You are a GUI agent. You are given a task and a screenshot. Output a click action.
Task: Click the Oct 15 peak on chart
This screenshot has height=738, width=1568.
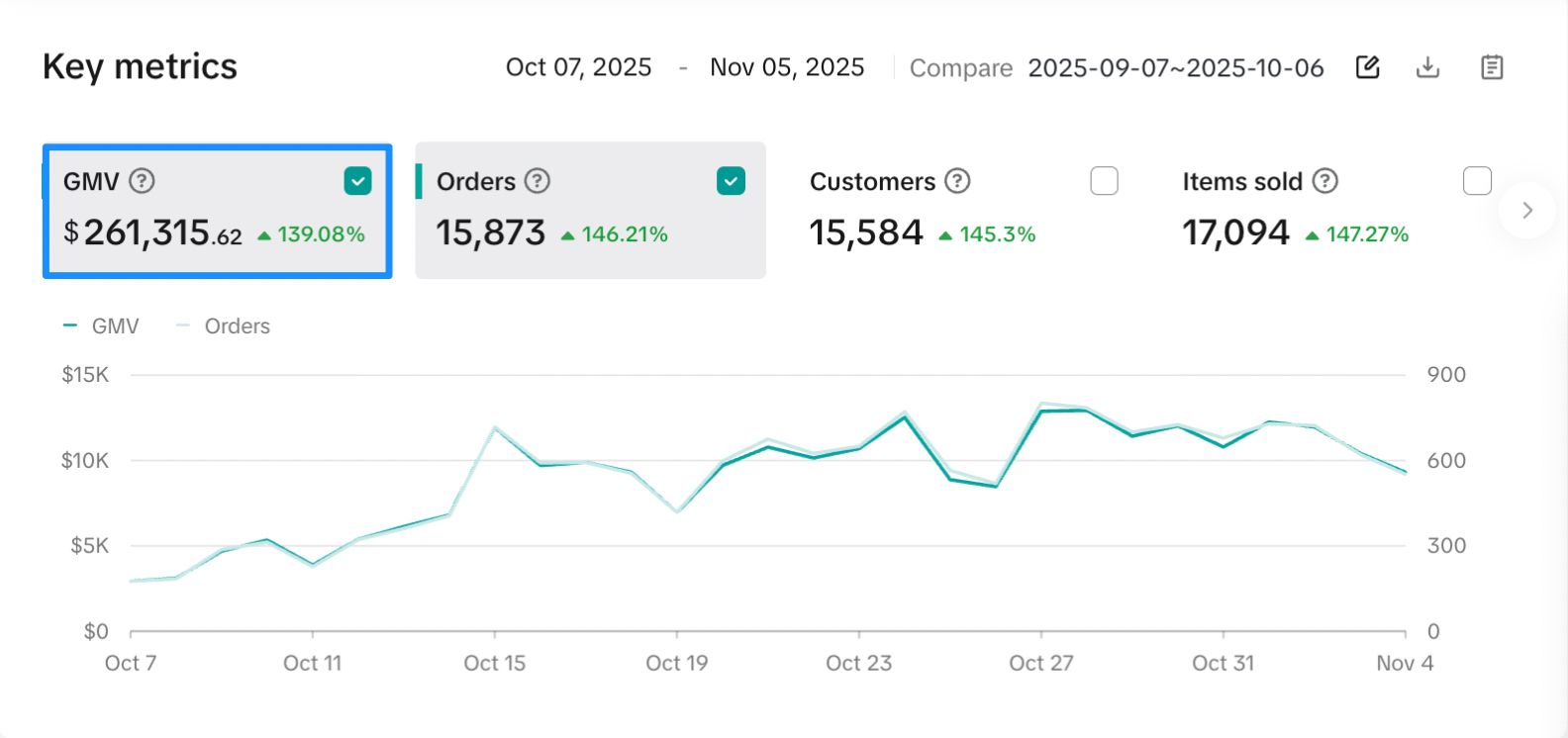coord(495,427)
